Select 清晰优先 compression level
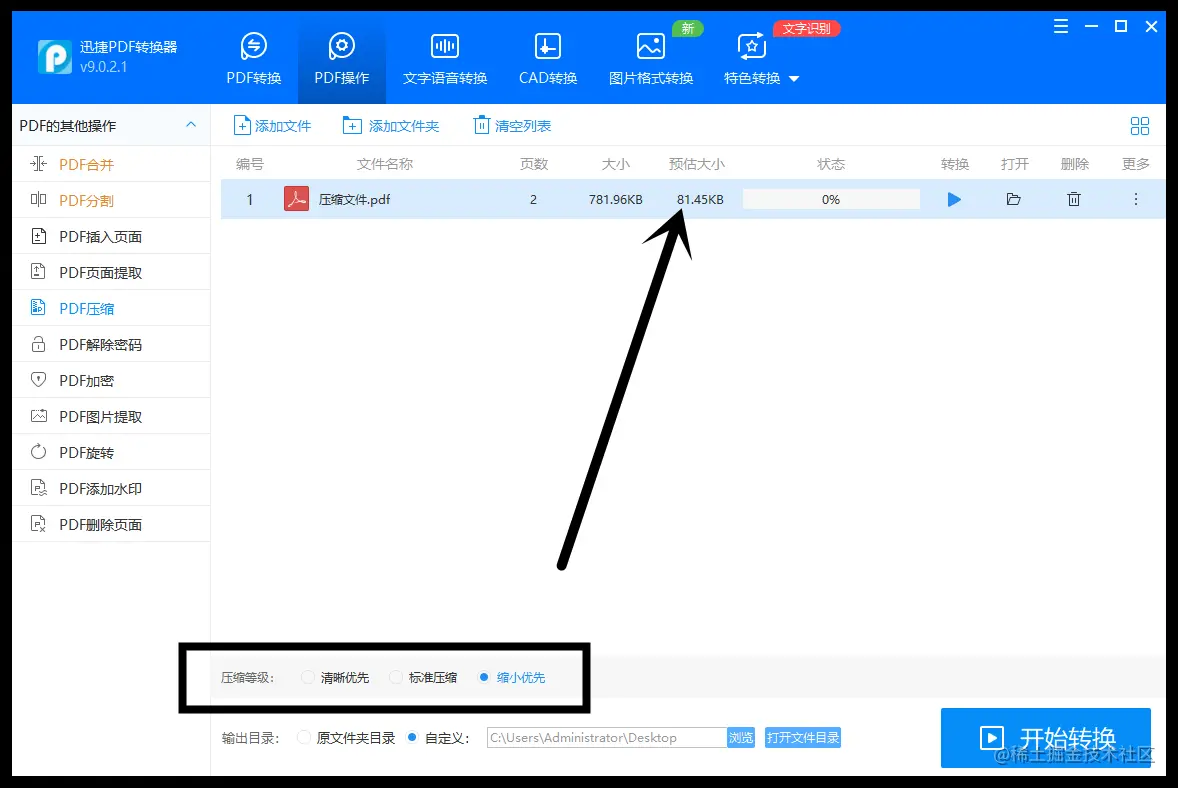The height and width of the screenshot is (788, 1178). 335,678
